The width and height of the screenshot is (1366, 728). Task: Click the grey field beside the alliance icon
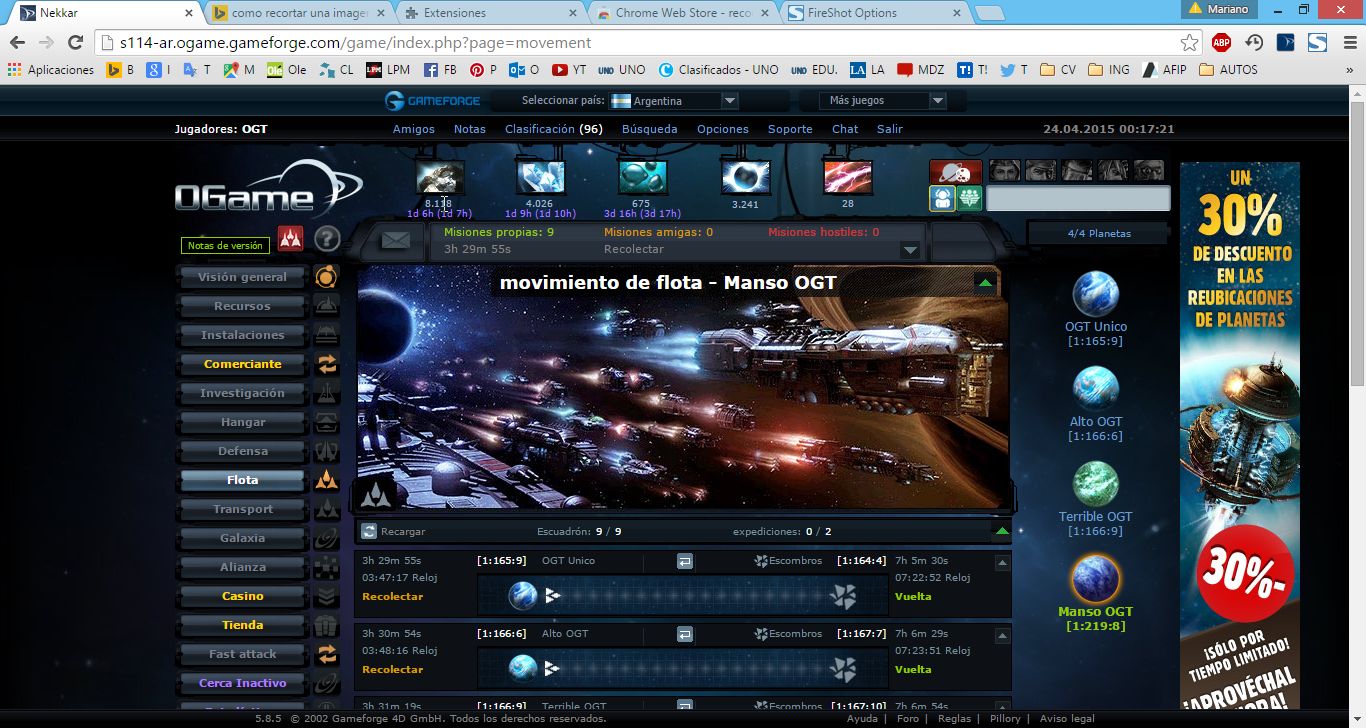point(1078,198)
